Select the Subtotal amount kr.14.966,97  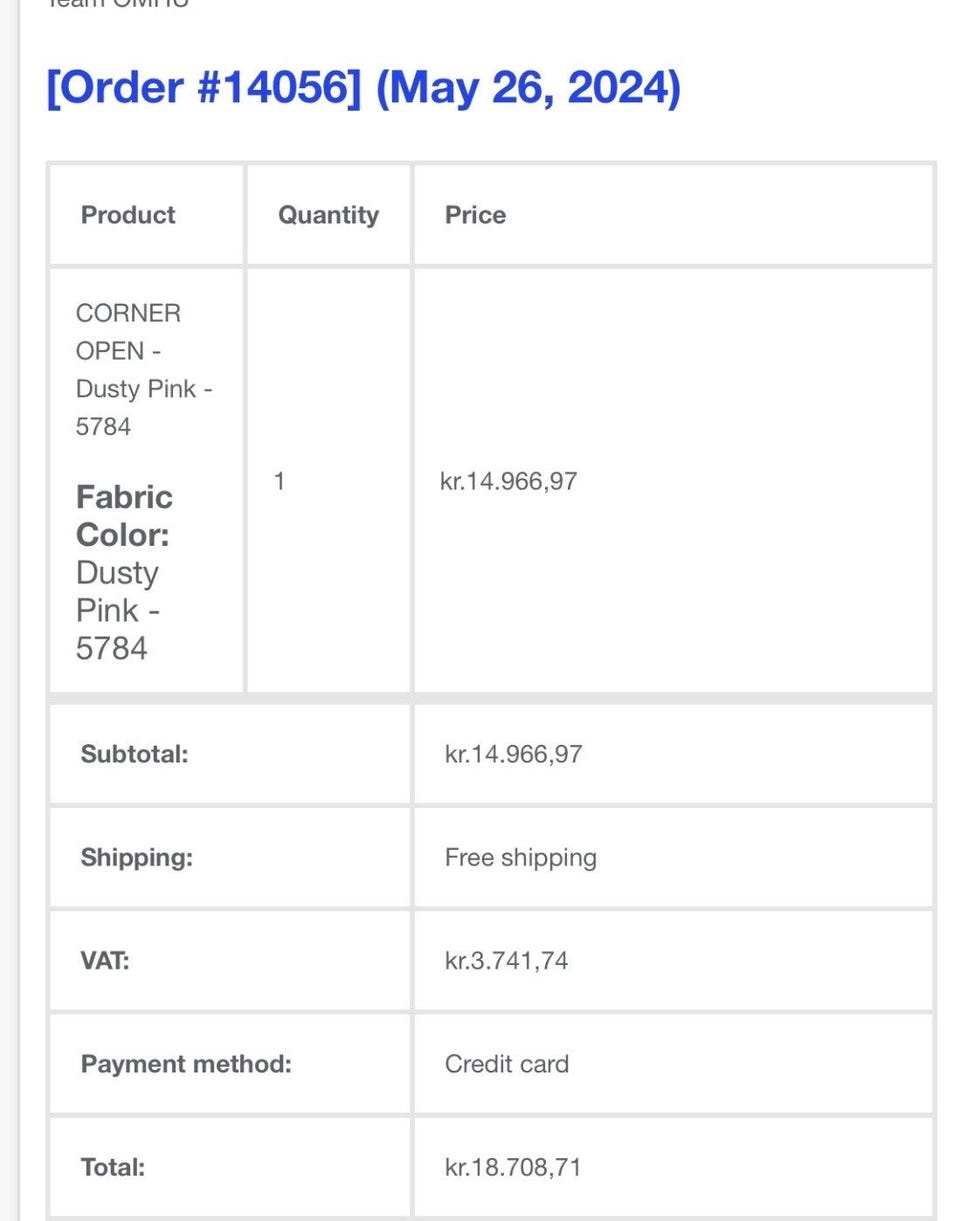coord(513,754)
